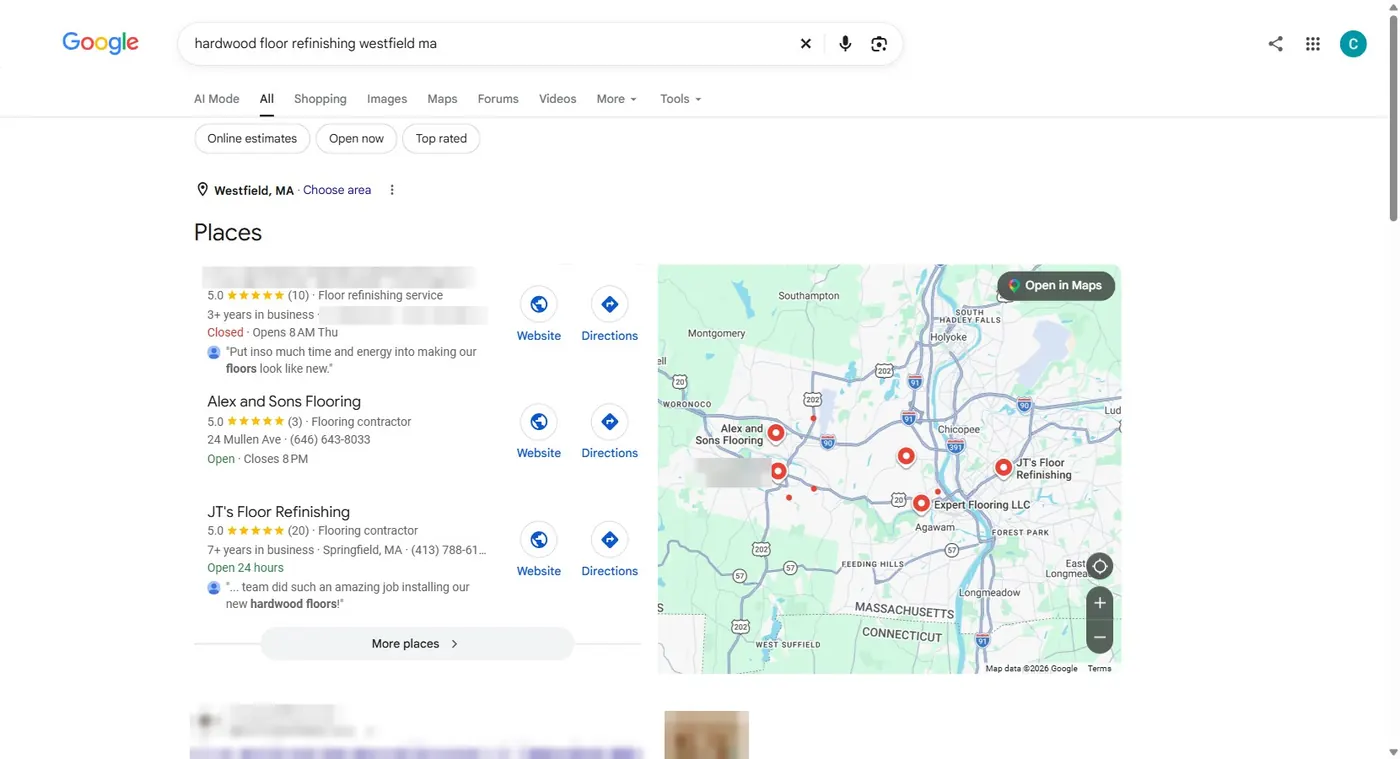Viewport: 1400px width, 759px height.
Task: Switch to AI Mode tab
Action: pos(216,99)
